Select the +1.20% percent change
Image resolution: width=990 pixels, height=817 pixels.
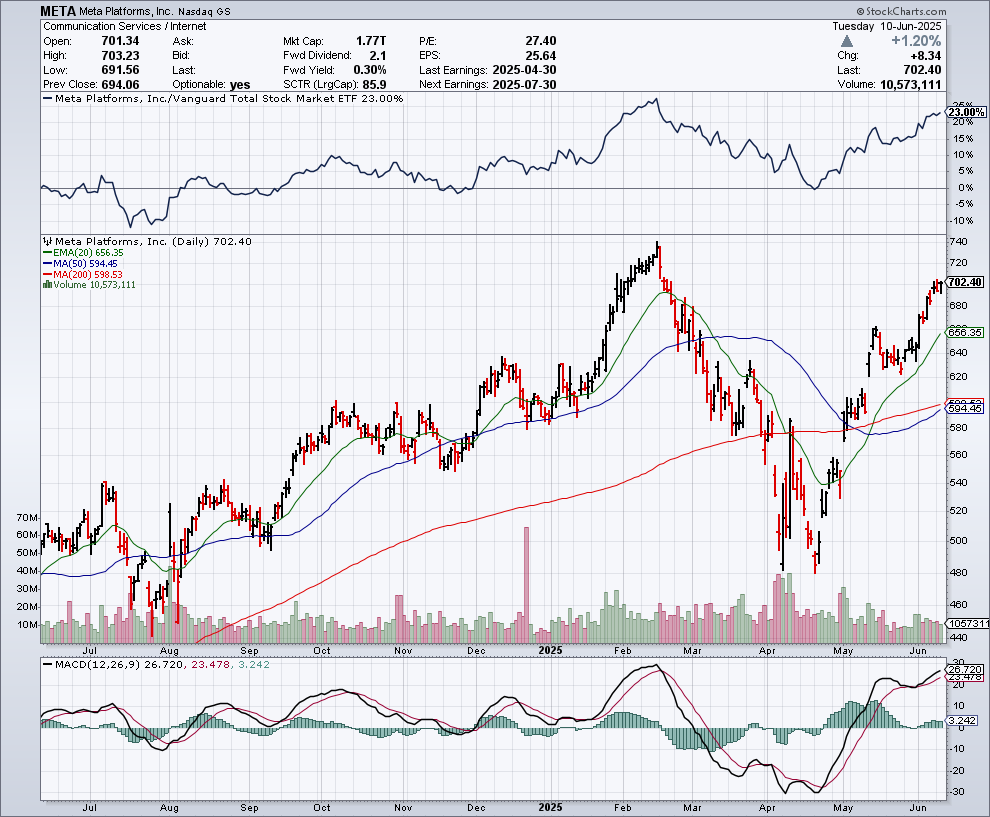point(916,41)
